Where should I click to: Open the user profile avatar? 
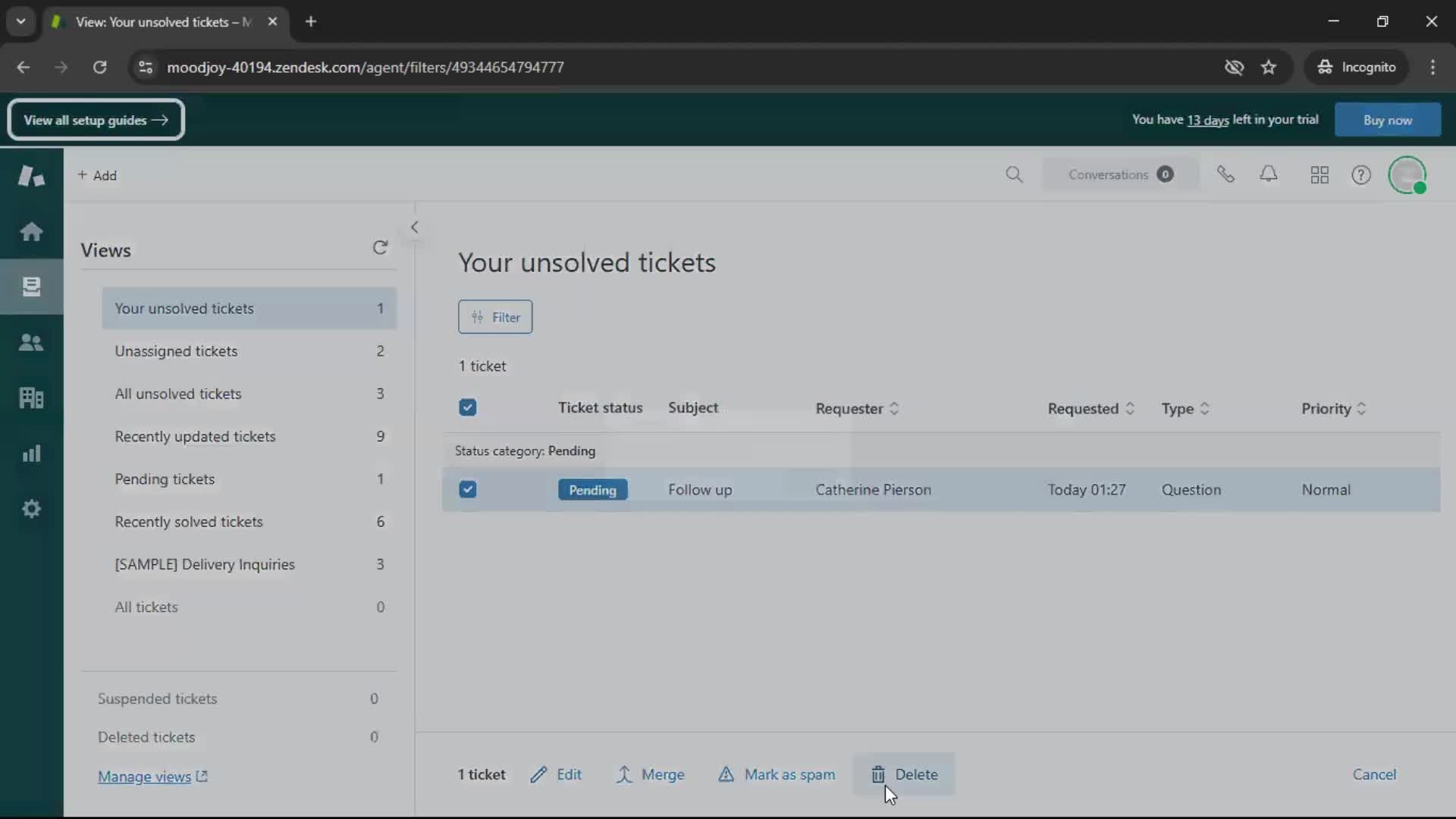[1407, 175]
